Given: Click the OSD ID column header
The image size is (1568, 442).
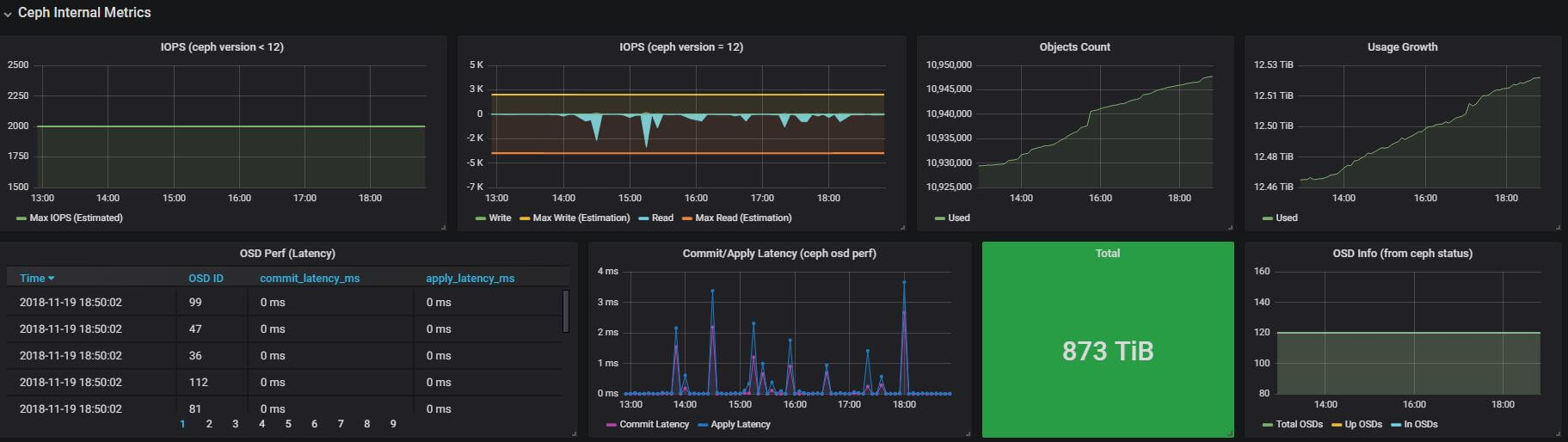Looking at the screenshot, I should (206, 278).
